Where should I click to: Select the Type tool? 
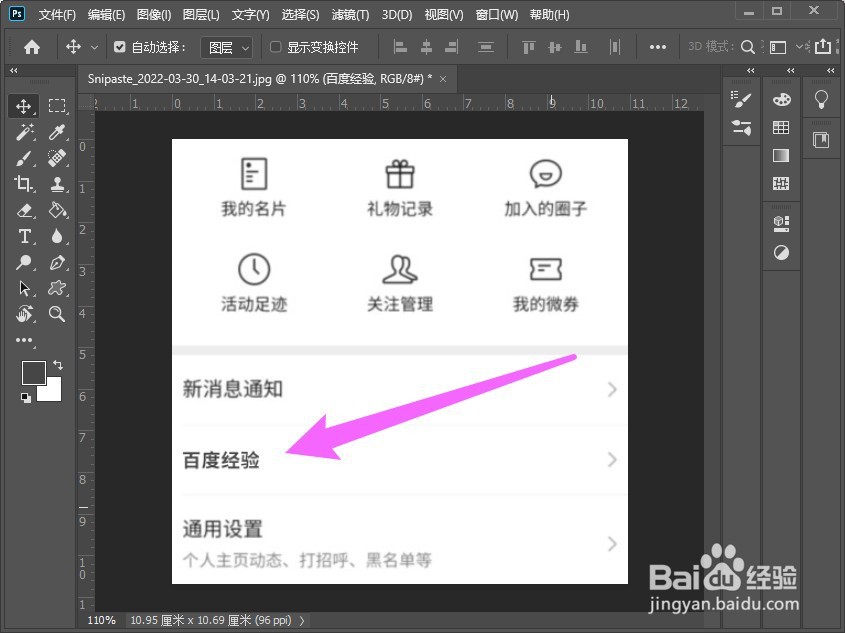[x=25, y=236]
